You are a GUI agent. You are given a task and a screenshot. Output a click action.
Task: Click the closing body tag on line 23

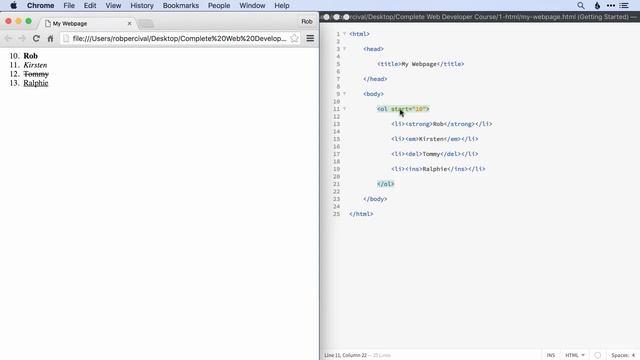pyautogui.click(x=375, y=199)
